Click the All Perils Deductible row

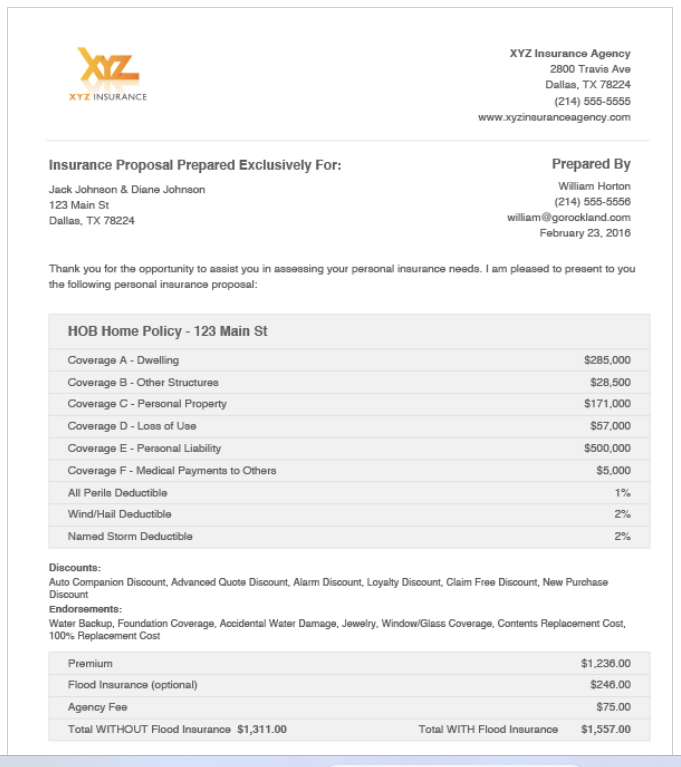(x=349, y=493)
